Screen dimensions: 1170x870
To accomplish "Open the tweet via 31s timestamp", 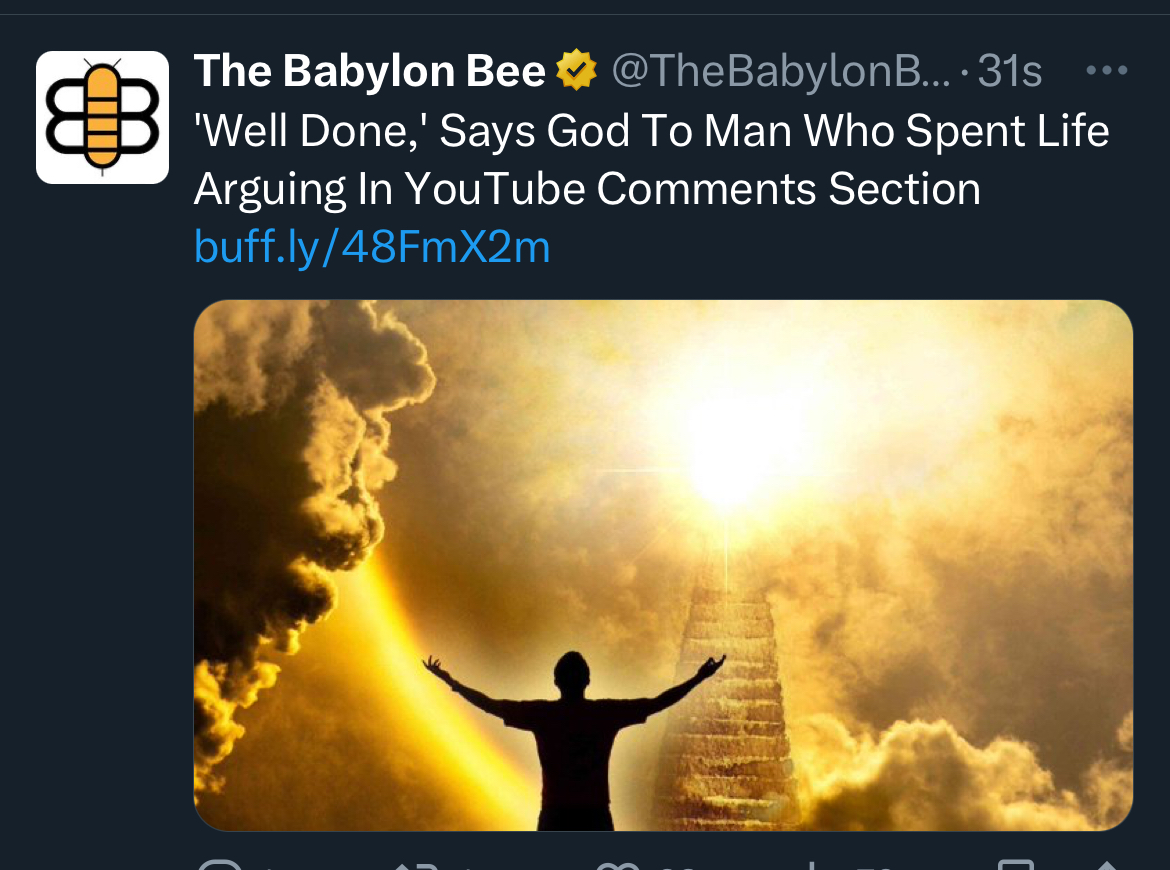I will point(1009,71).
